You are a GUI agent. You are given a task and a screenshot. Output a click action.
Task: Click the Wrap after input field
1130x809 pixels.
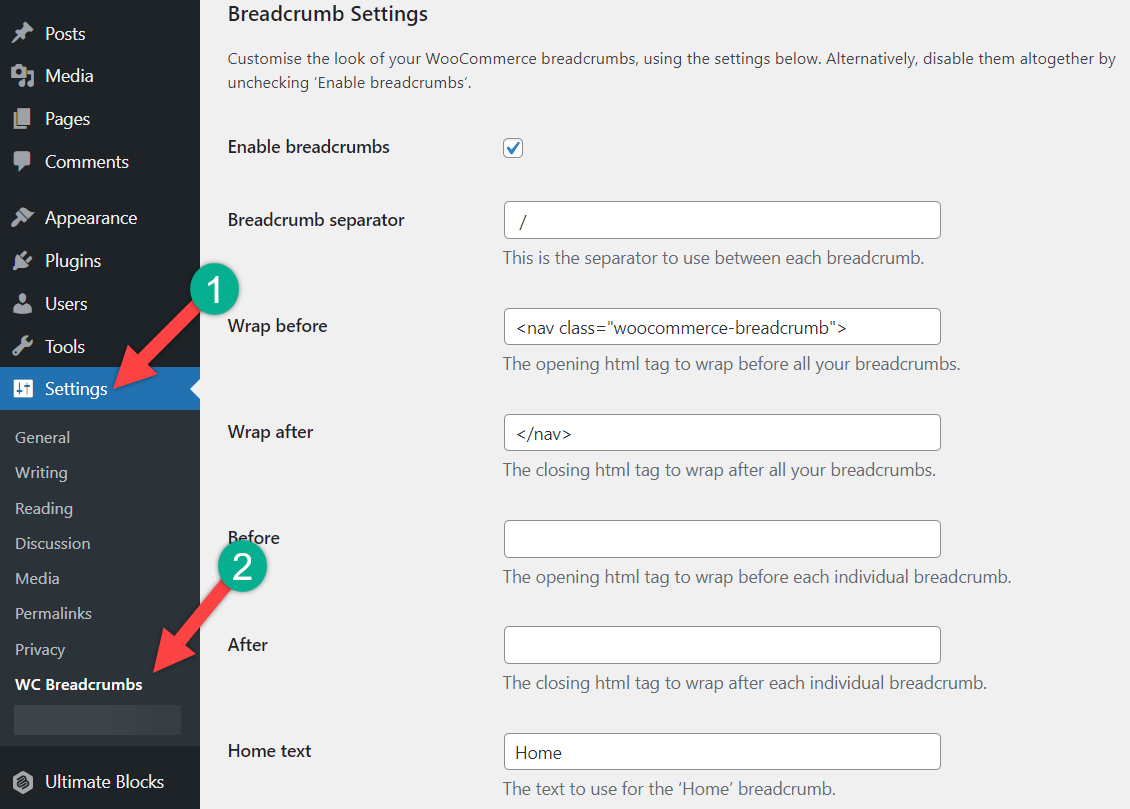point(722,432)
